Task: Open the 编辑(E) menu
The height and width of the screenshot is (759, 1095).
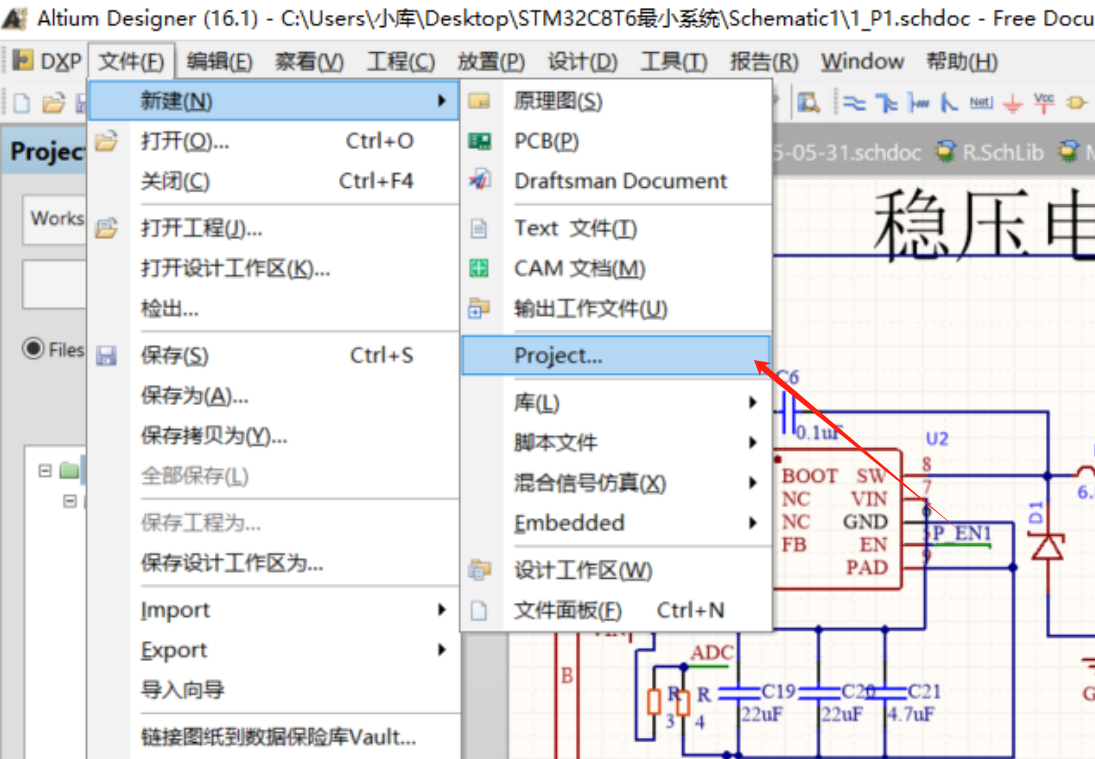Action: (x=219, y=61)
